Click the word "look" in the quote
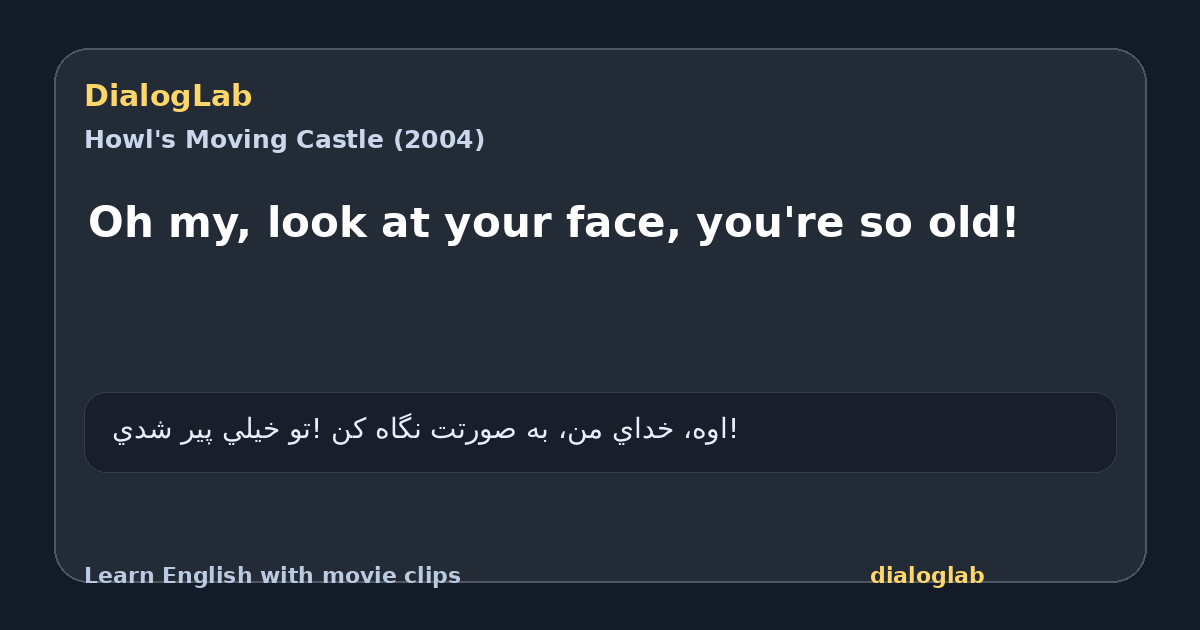This screenshot has width=1200, height=630. pos(317,223)
